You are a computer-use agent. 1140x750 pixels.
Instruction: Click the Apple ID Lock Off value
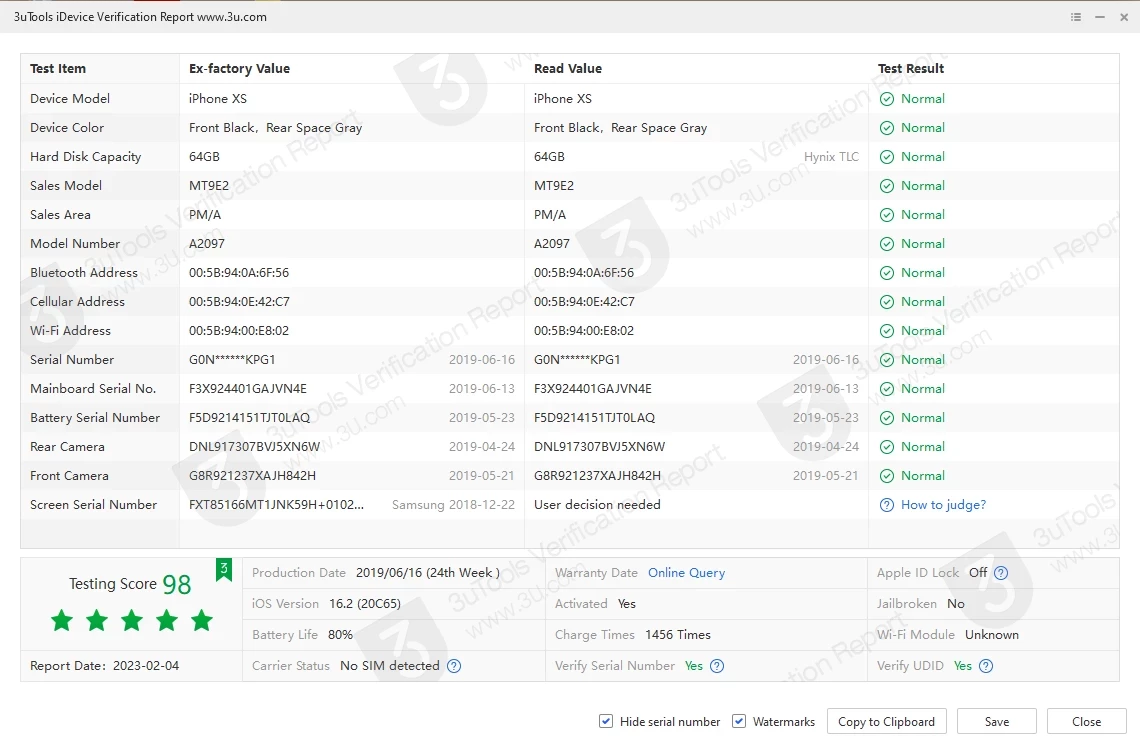click(978, 573)
